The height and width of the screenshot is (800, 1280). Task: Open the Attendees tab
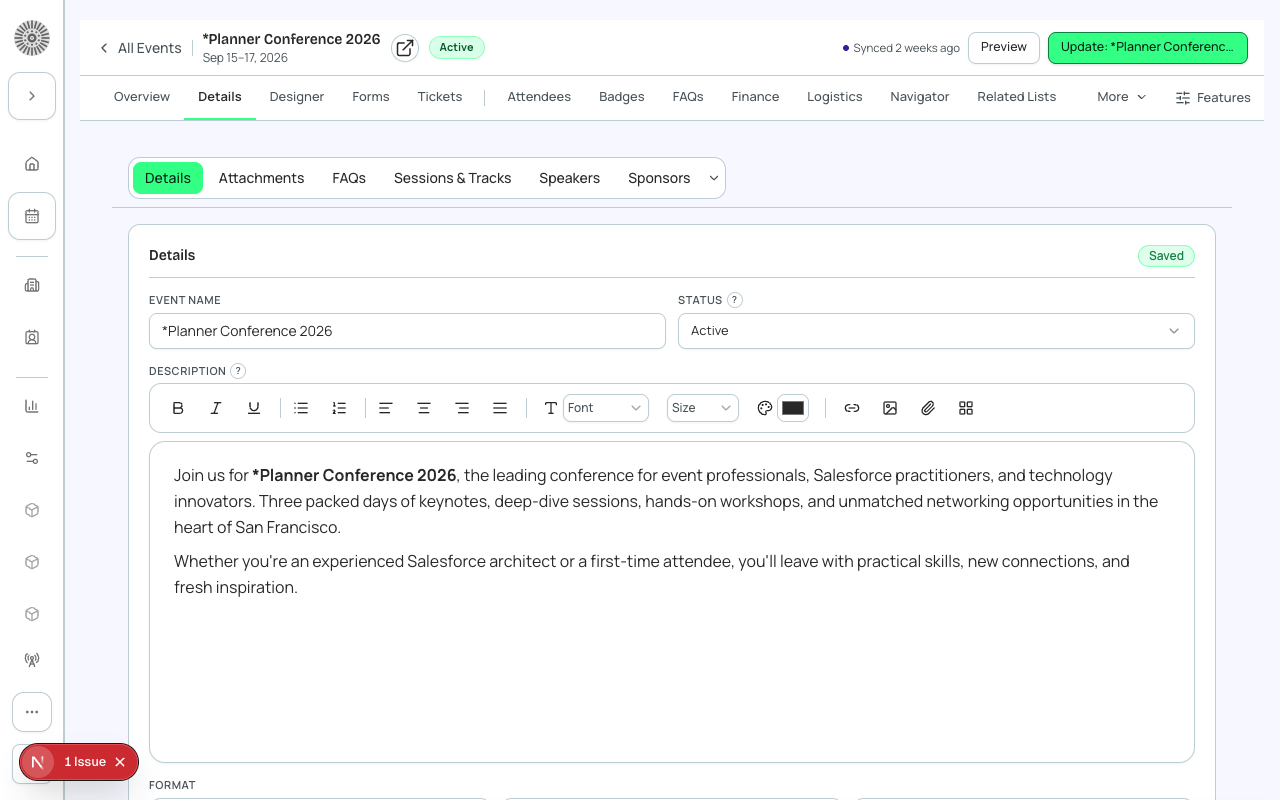[539, 97]
